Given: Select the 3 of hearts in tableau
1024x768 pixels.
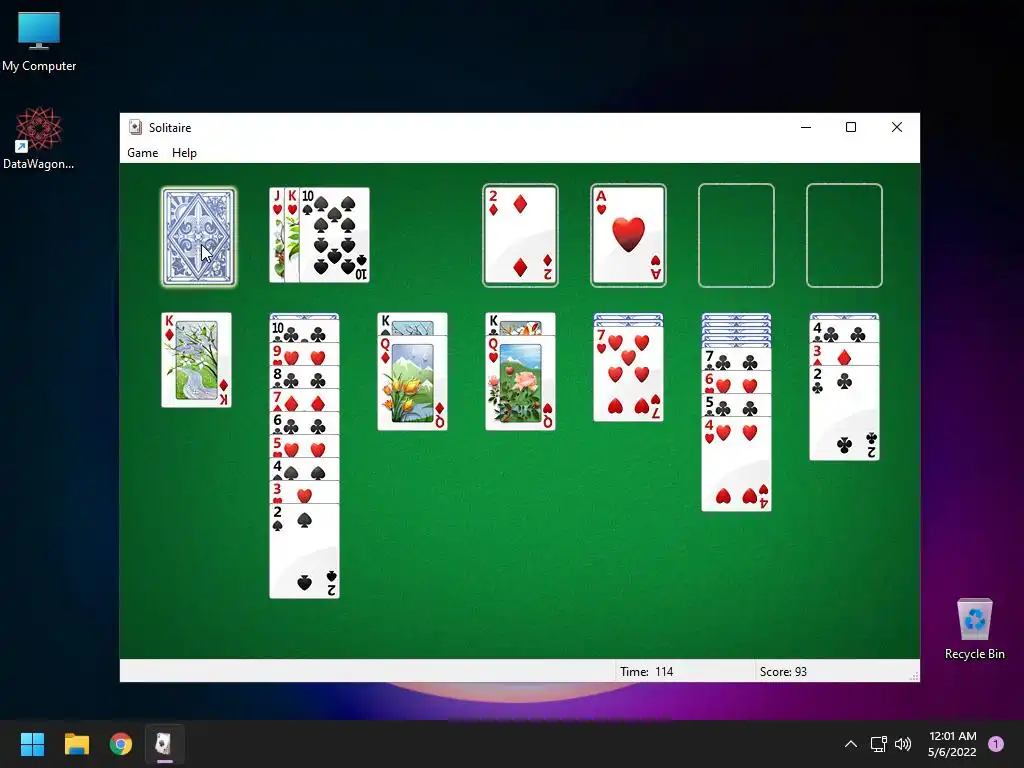Looking at the screenshot, I should 304,492.
